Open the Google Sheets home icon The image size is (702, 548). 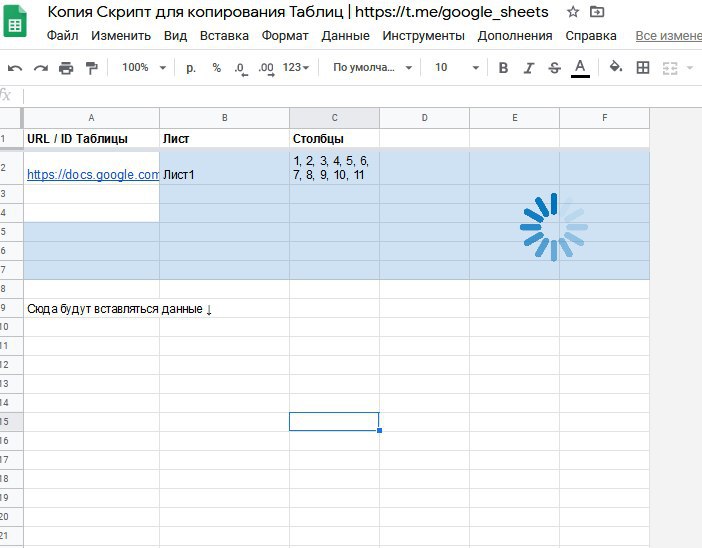pyautogui.click(x=15, y=21)
